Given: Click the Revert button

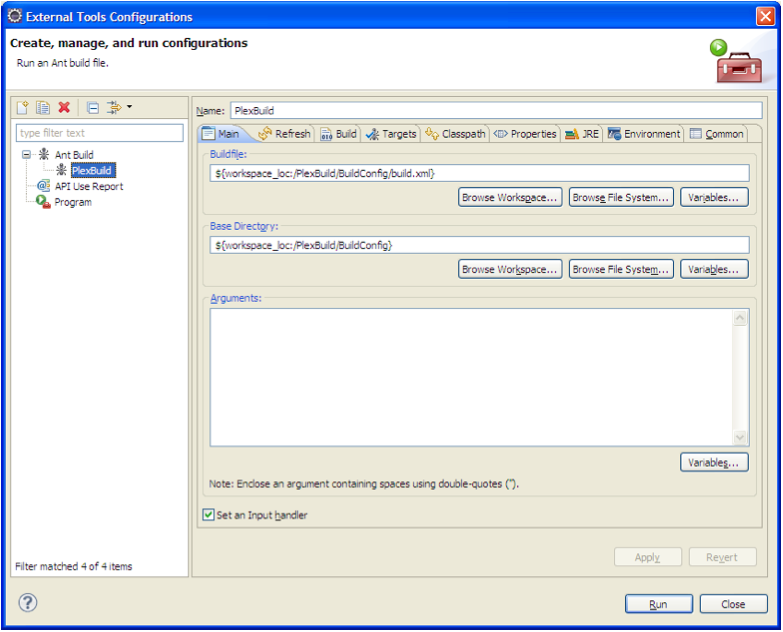Looking at the screenshot, I should coord(722,557).
